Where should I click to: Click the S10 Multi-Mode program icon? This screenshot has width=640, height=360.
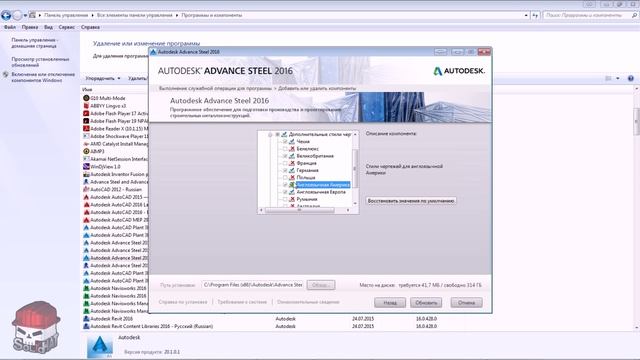point(86,98)
